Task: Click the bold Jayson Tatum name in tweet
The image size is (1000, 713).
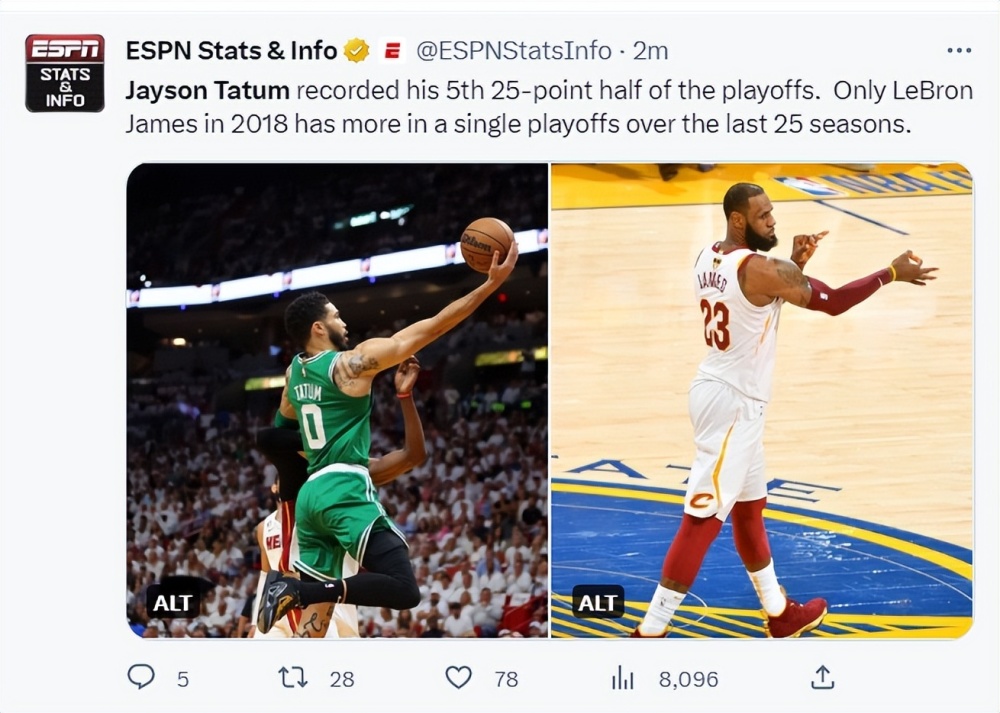Action: pos(207,91)
